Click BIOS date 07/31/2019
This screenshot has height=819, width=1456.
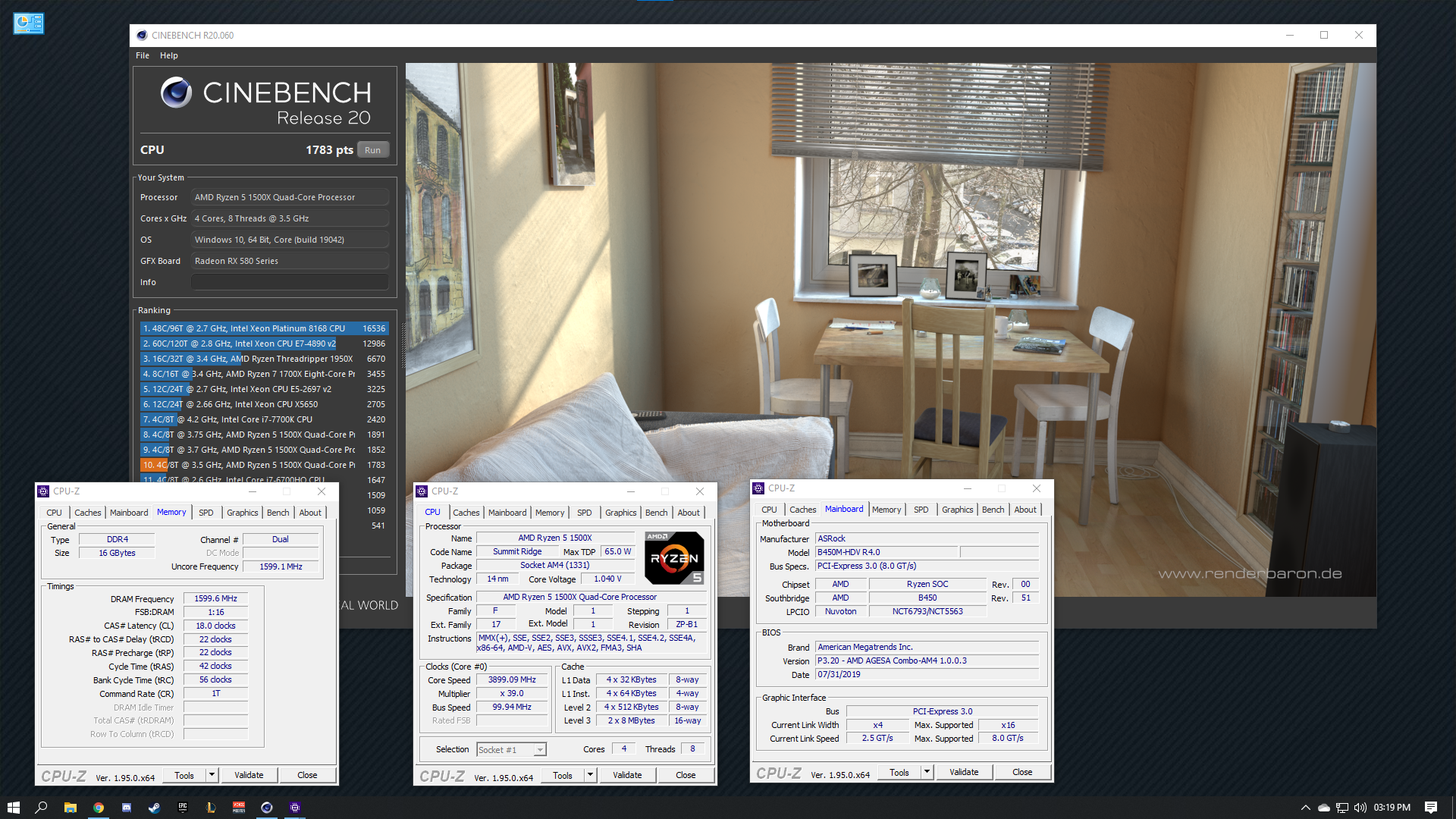(927, 674)
